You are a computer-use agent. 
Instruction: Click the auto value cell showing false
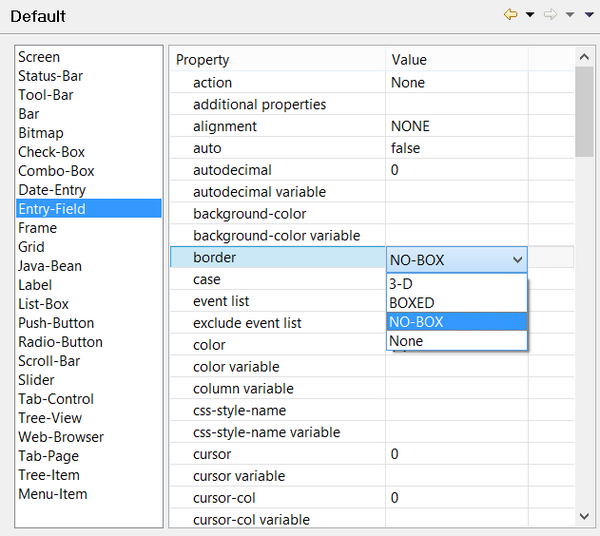[457, 148]
